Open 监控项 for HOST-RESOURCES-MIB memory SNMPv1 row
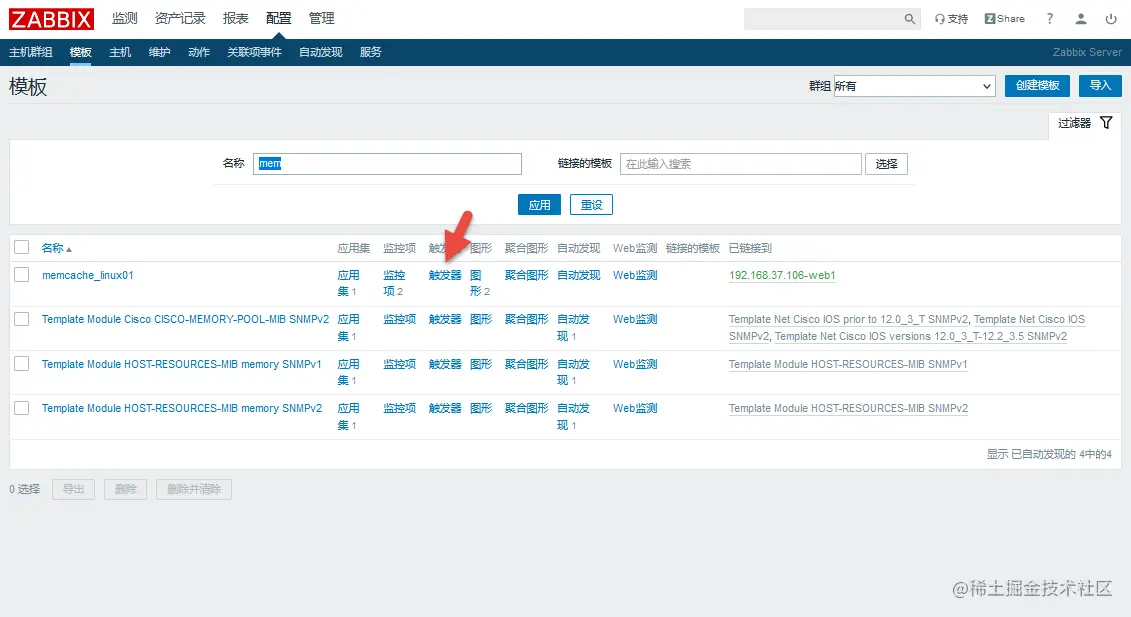This screenshot has width=1131, height=617. click(400, 364)
